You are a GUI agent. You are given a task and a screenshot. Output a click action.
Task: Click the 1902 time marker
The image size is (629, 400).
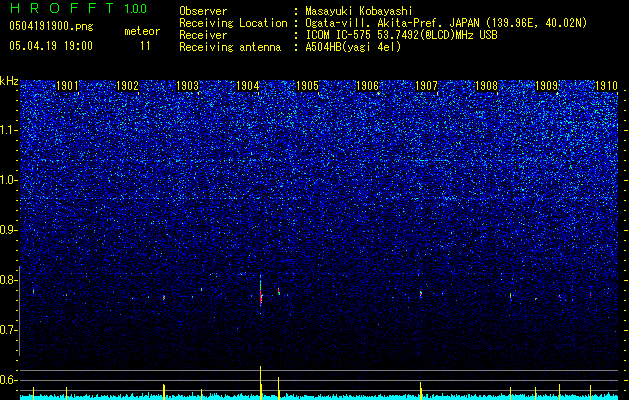click(128, 85)
